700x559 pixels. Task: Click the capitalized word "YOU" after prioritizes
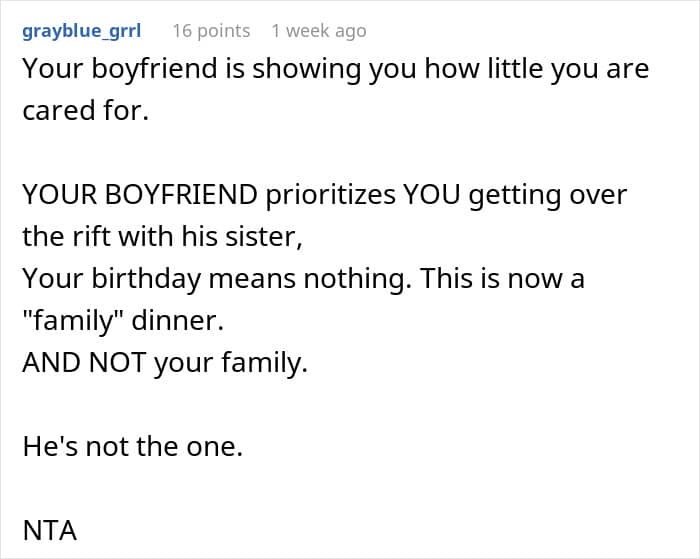431,195
